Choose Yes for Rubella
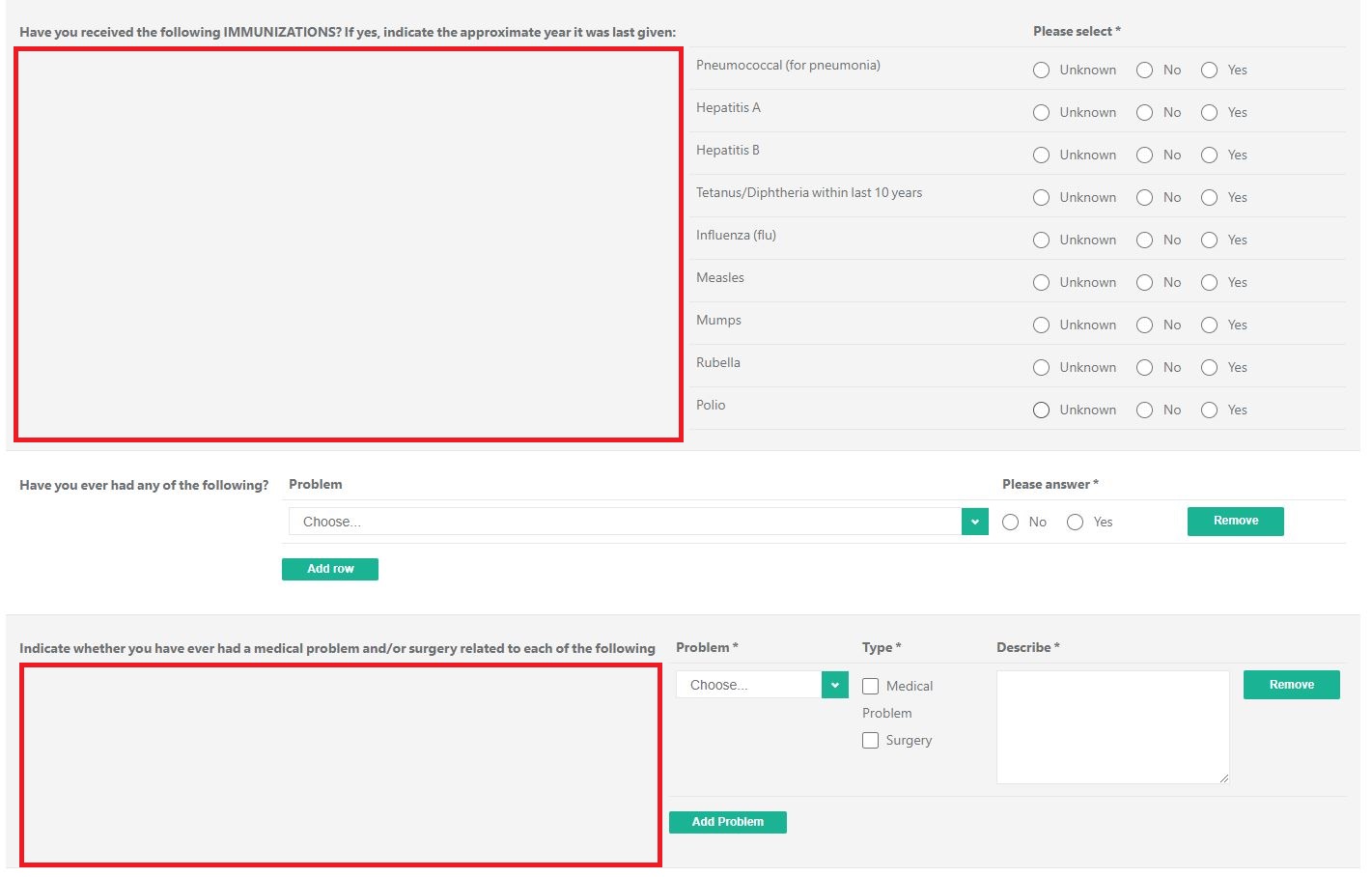The width and height of the screenshot is (1372, 877). coord(1209,367)
